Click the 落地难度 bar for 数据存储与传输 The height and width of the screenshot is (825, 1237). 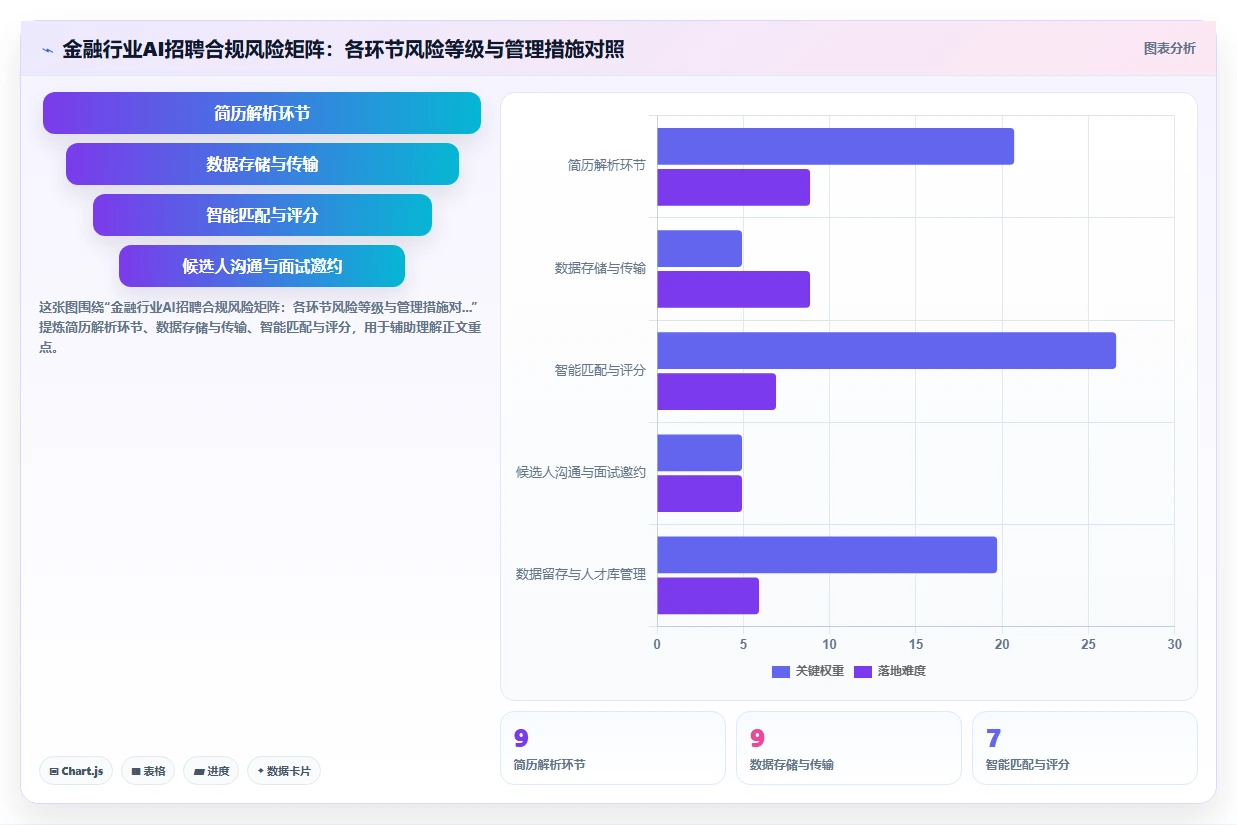tap(733, 289)
